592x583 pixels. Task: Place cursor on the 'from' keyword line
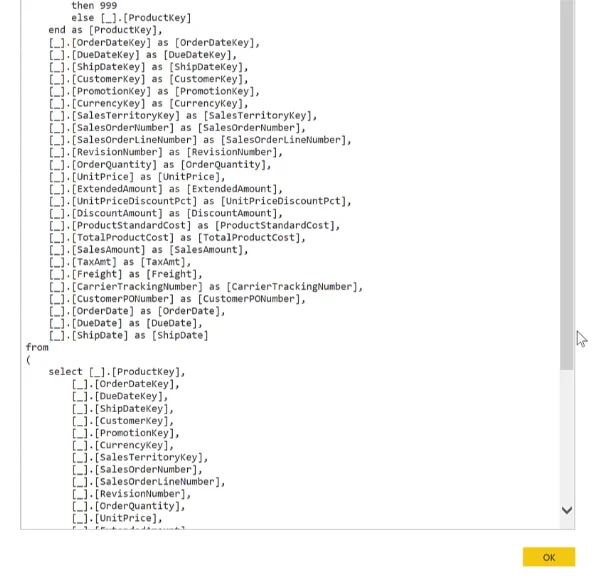[37, 347]
